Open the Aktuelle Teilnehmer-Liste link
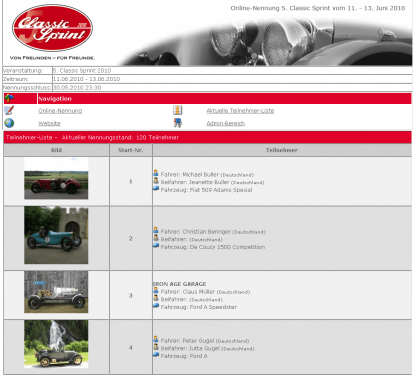 (x=240, y=111)
